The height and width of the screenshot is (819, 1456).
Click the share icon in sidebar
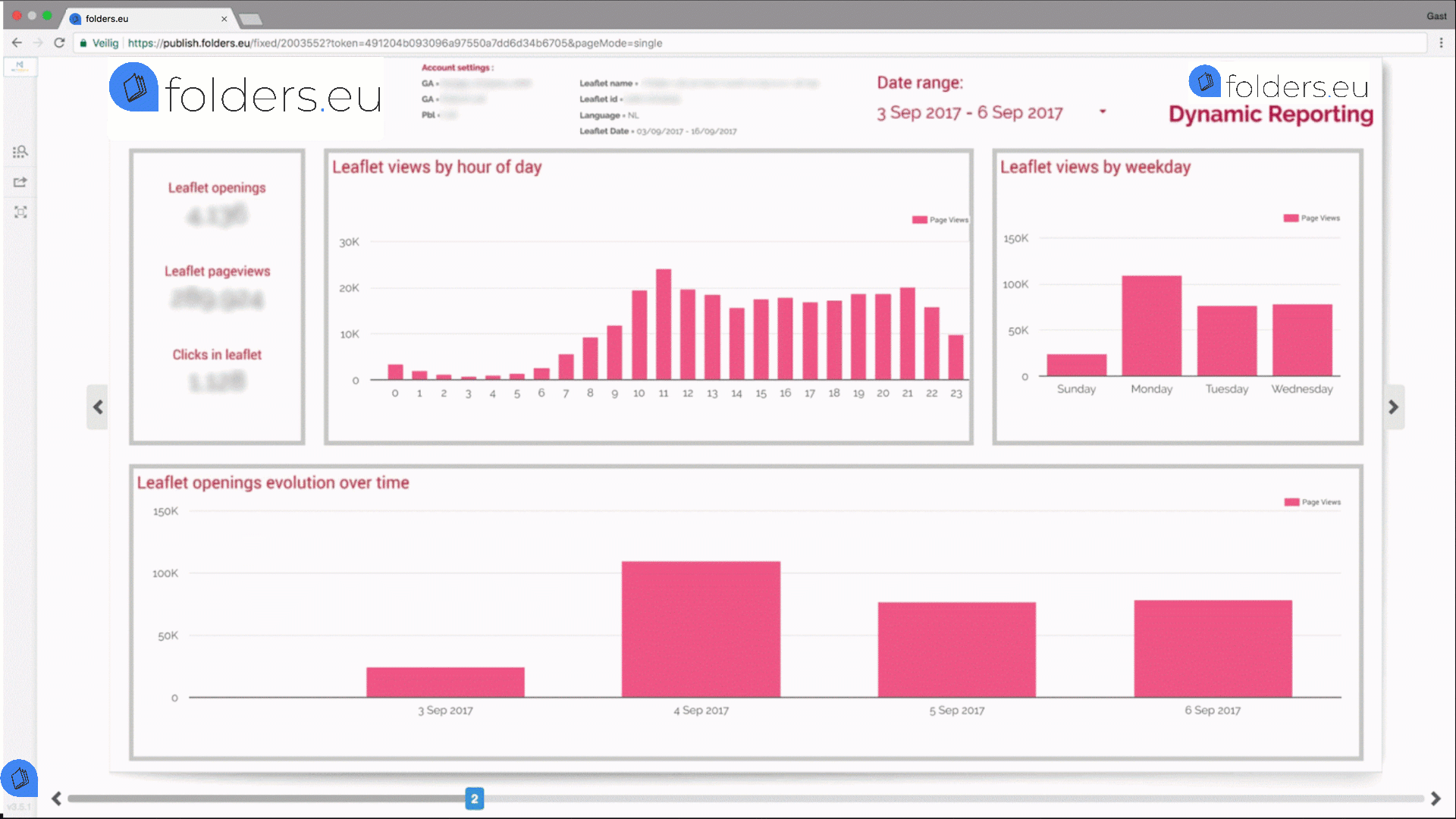pos(20,182)
